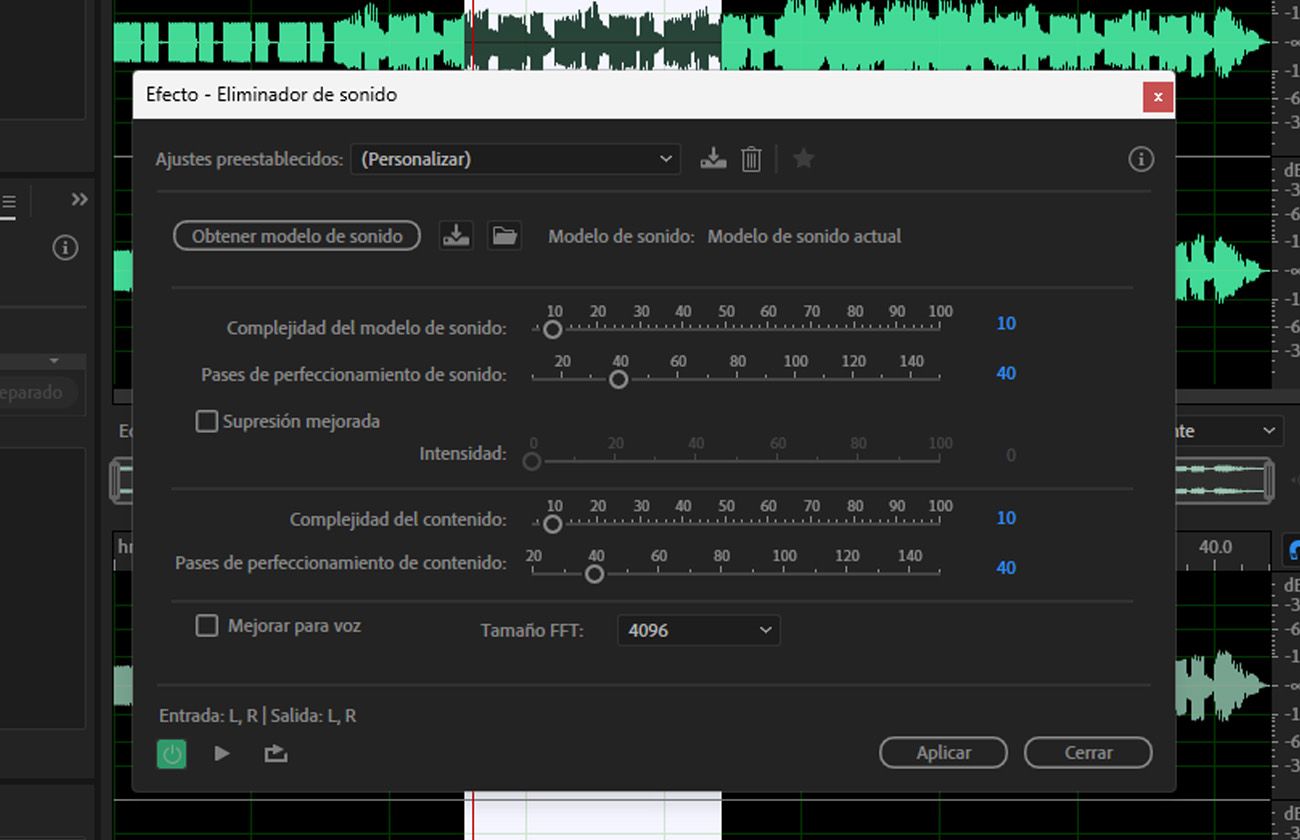Toggle looped playback preview icon
The height and width of the screenshot is (840, 1300).
point(275,753)
